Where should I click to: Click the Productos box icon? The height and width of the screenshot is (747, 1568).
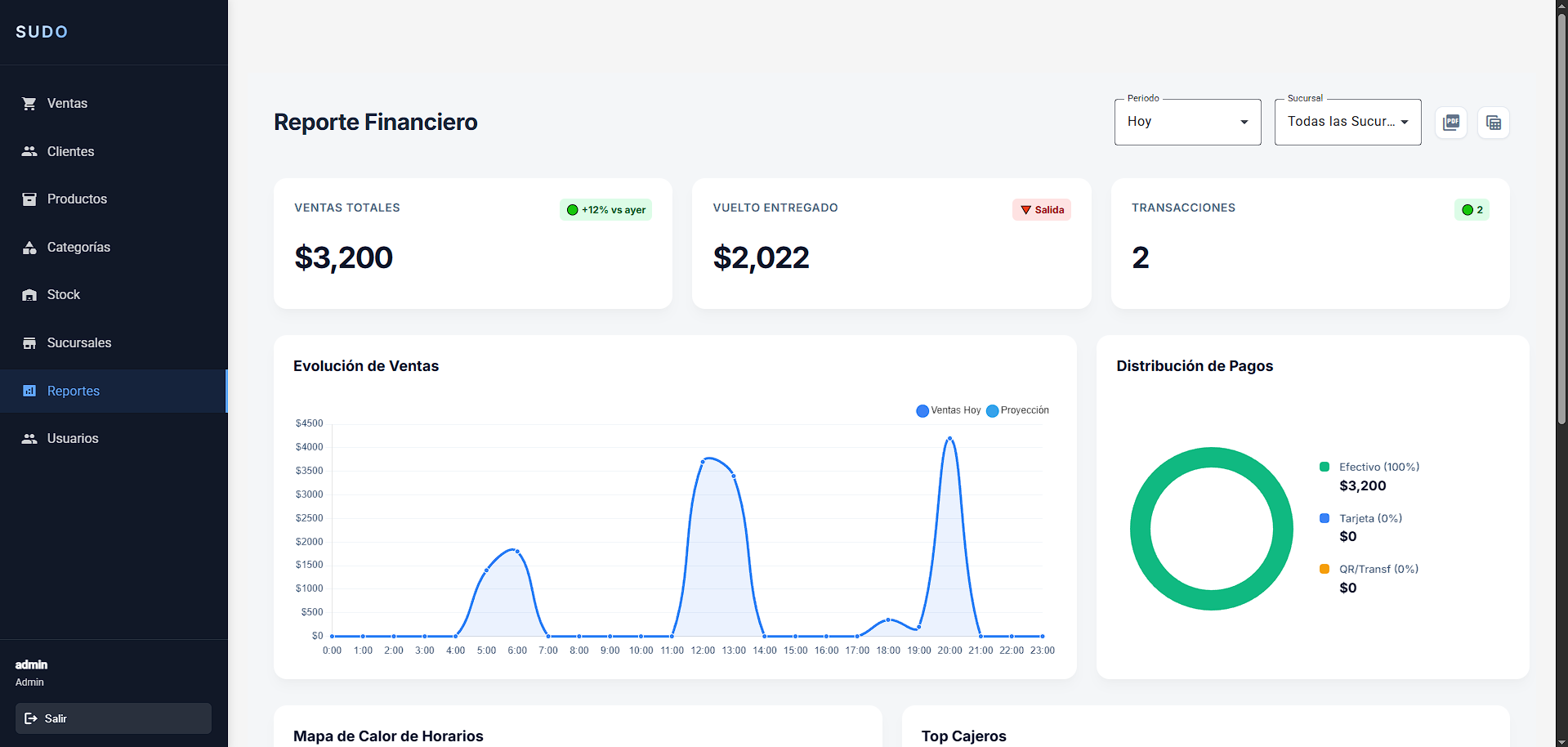[x=29, y=199]
